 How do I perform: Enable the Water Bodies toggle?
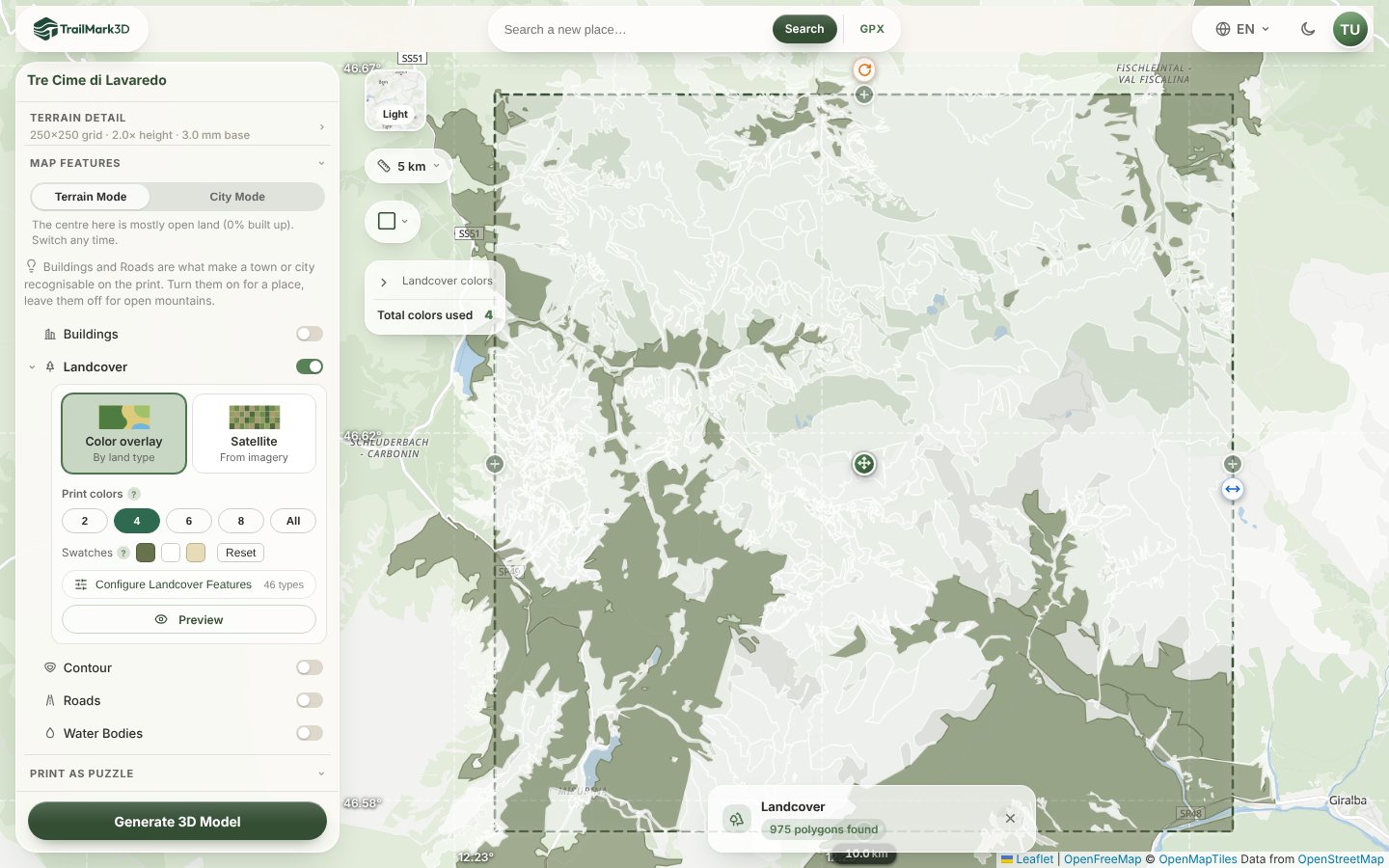click(x=310, y=733)
